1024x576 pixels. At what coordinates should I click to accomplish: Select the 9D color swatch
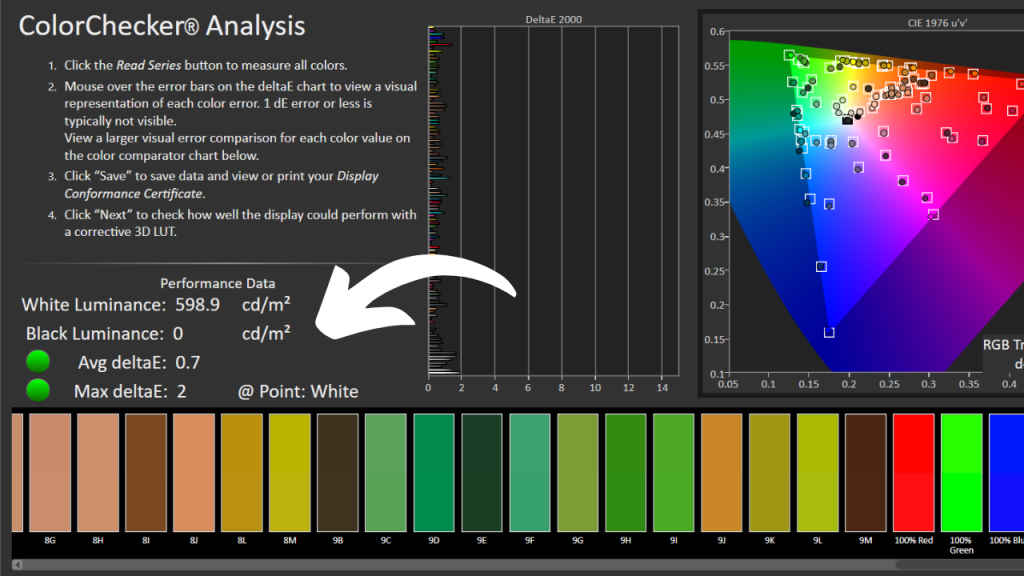pos(434,472)
